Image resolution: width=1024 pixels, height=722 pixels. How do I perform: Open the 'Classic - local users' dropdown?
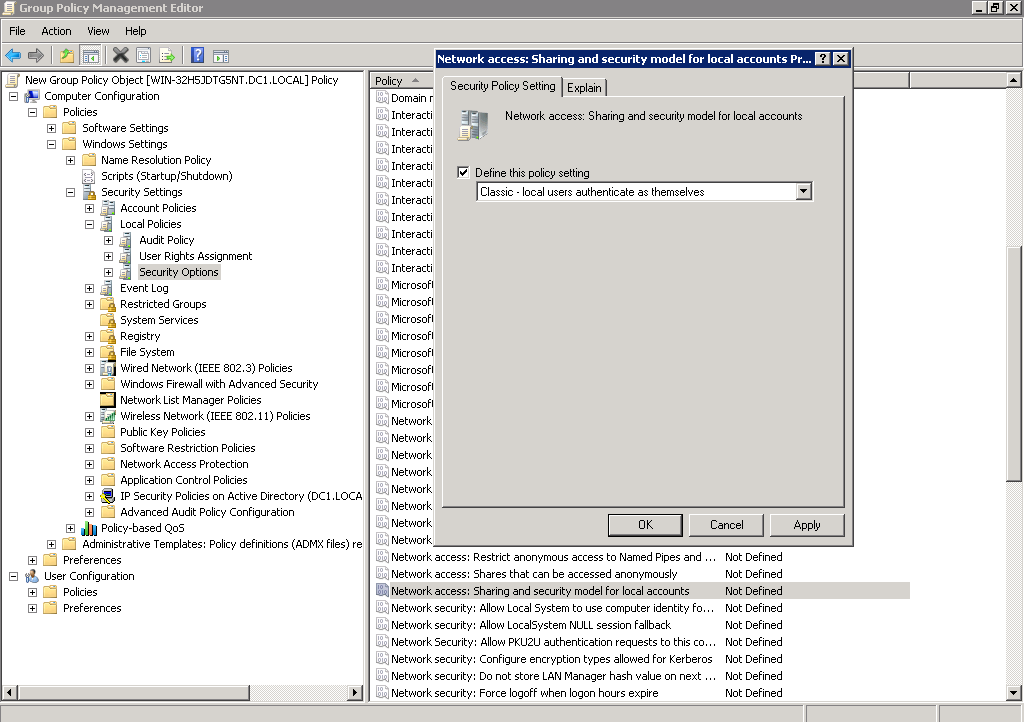click(803, 192)
